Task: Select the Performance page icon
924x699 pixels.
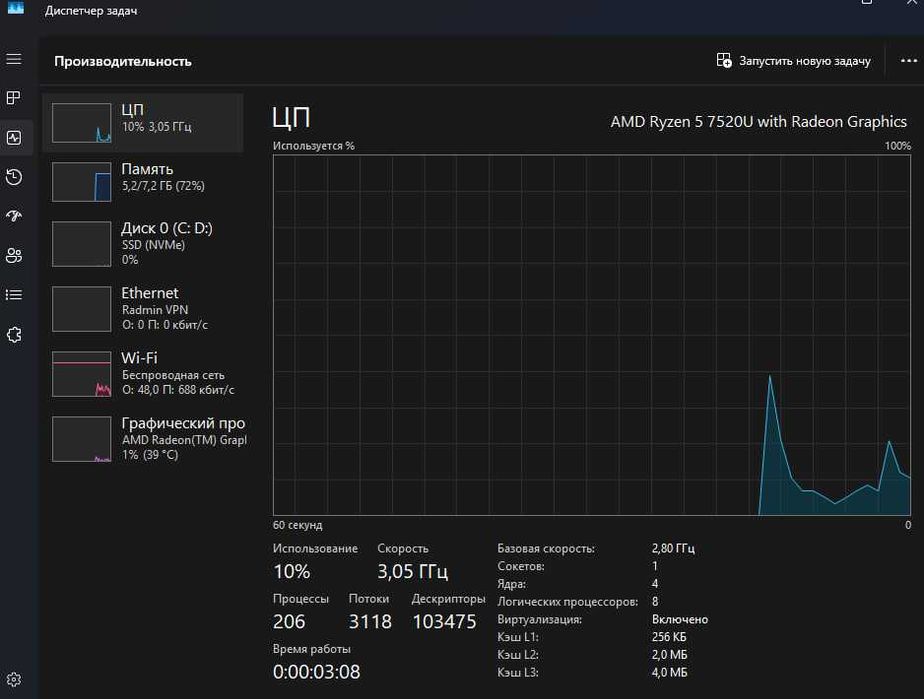Action: point(14,138)
